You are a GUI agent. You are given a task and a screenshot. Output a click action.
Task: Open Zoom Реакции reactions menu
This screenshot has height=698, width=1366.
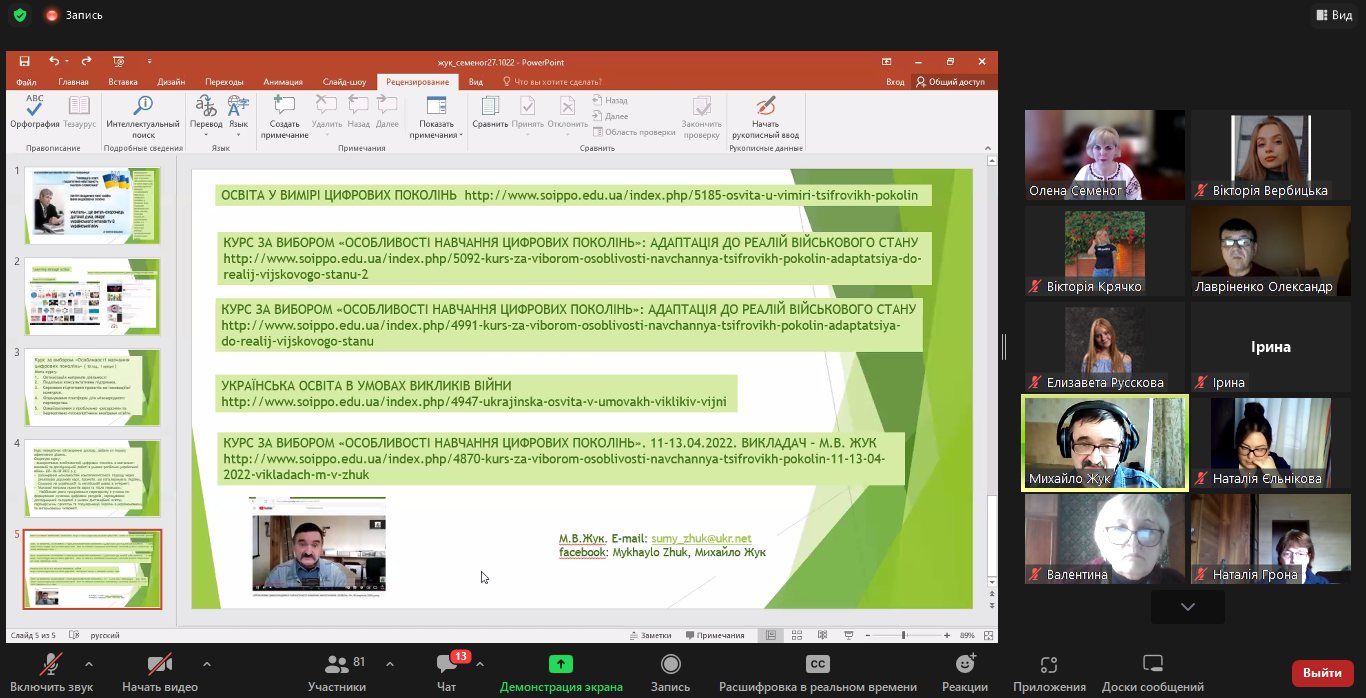tap(965, 673)
